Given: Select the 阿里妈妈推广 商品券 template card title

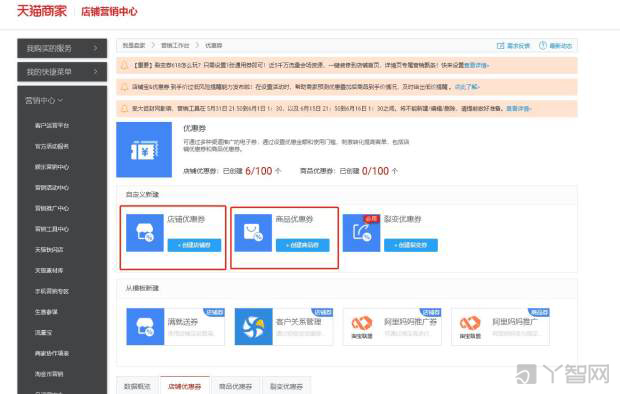Looking at the screenshot, I should [515, 322].
